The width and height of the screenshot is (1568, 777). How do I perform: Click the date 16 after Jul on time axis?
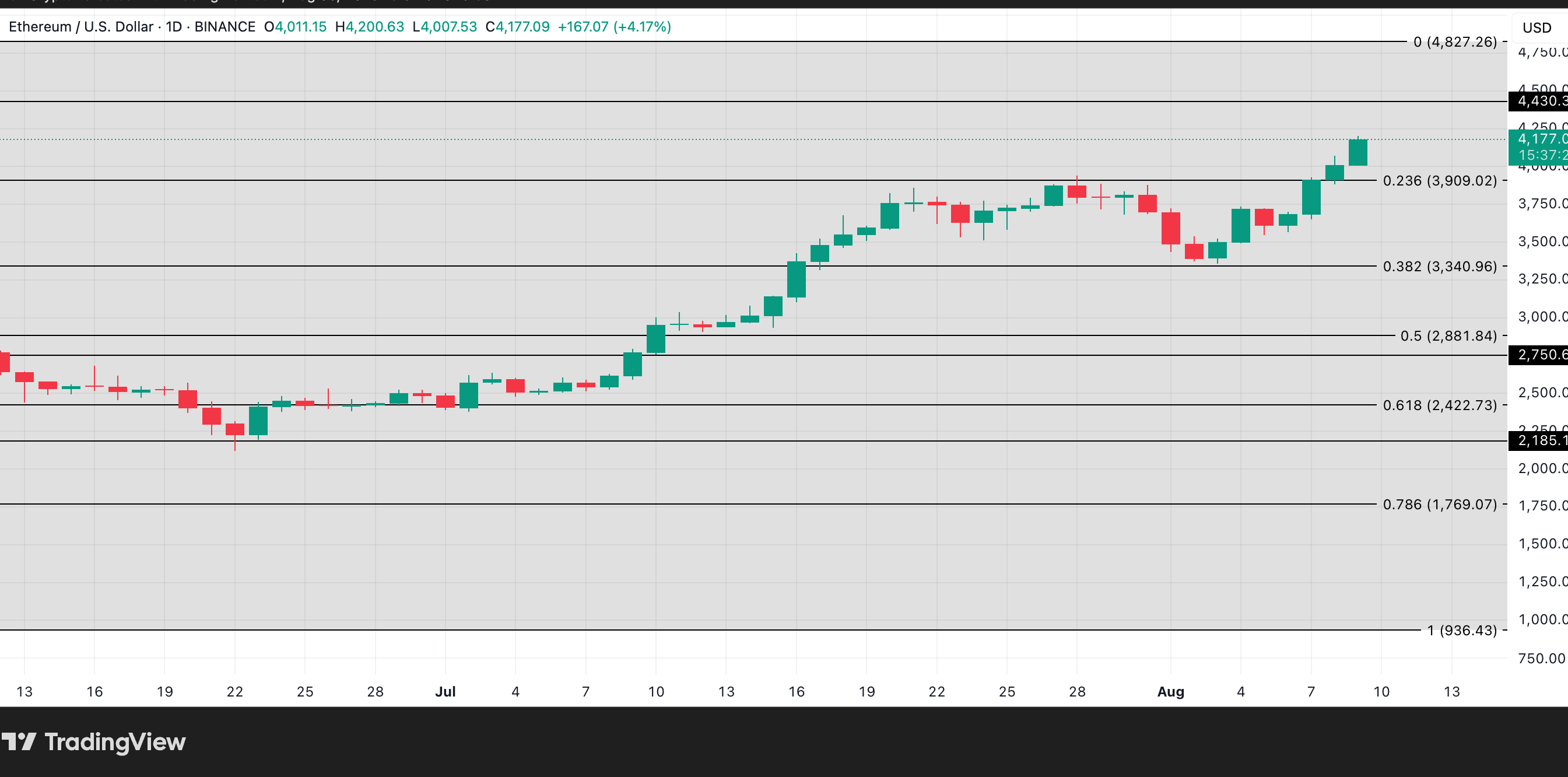(x=796, y=692)
